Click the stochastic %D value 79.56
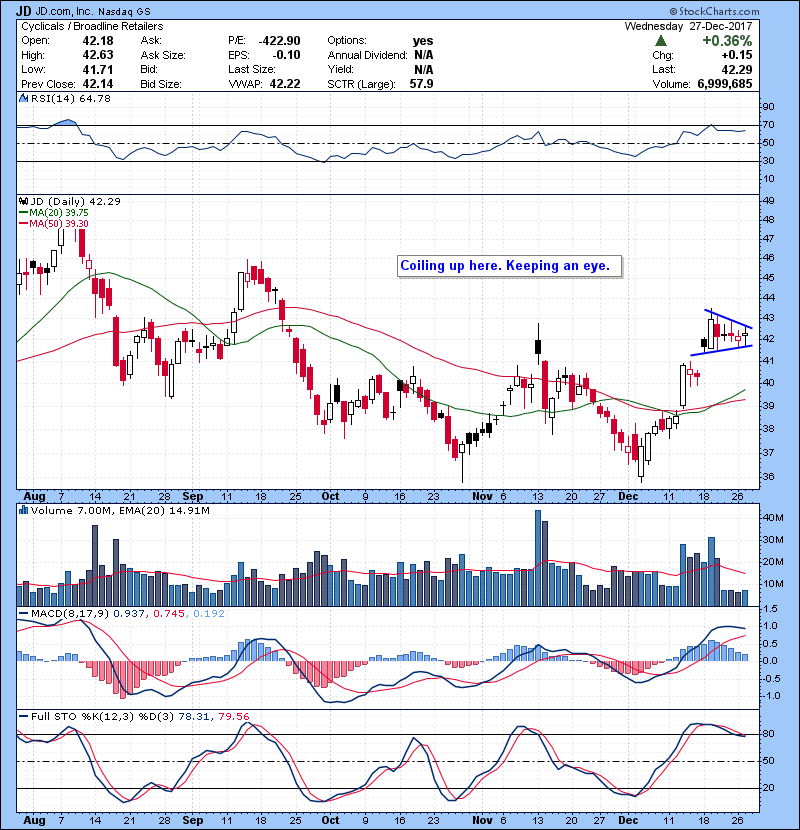The image size is (800, 830). pyautogui.click(x=233, y=716)
